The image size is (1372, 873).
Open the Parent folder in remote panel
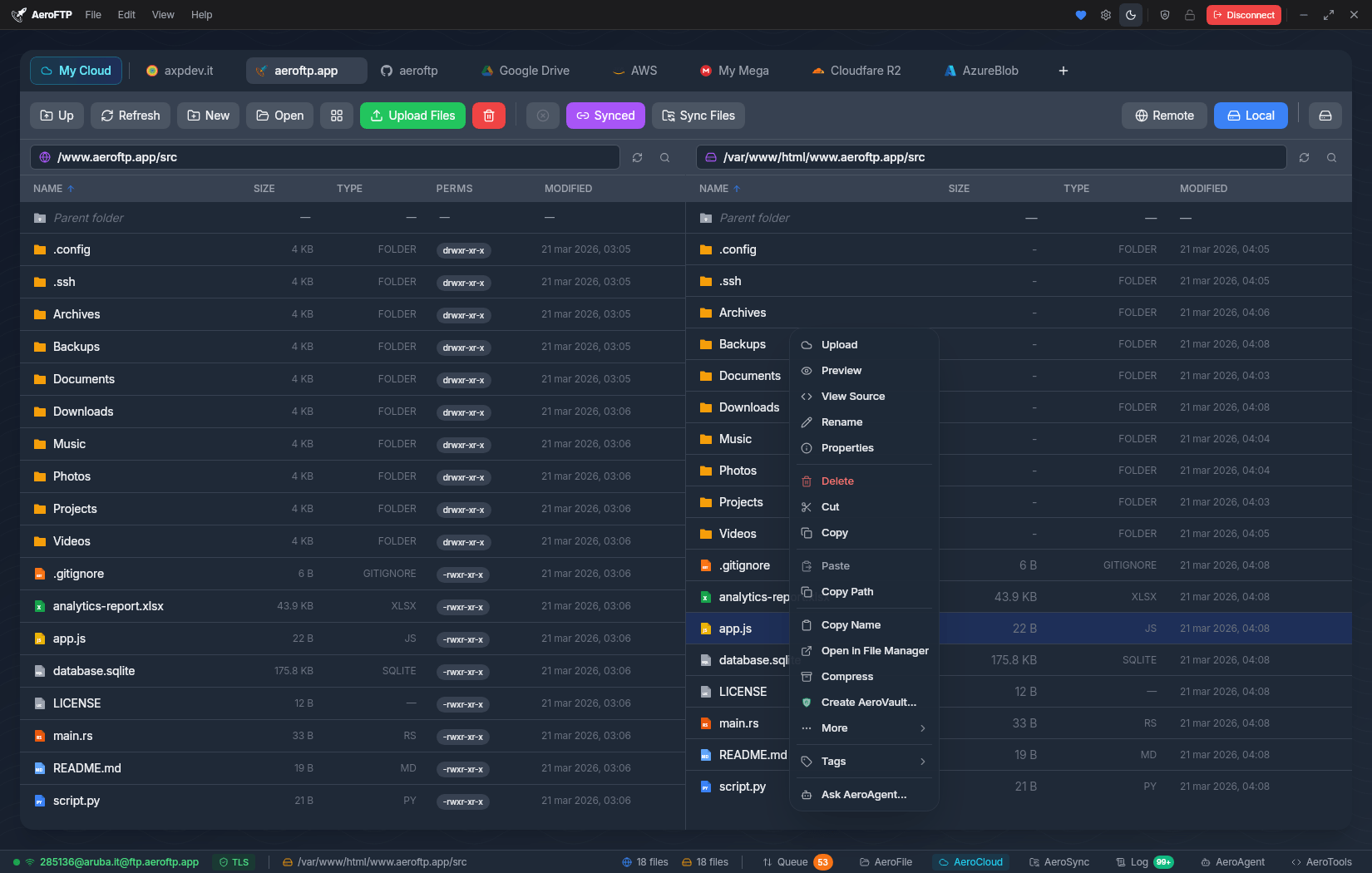[x=87, y=218]
